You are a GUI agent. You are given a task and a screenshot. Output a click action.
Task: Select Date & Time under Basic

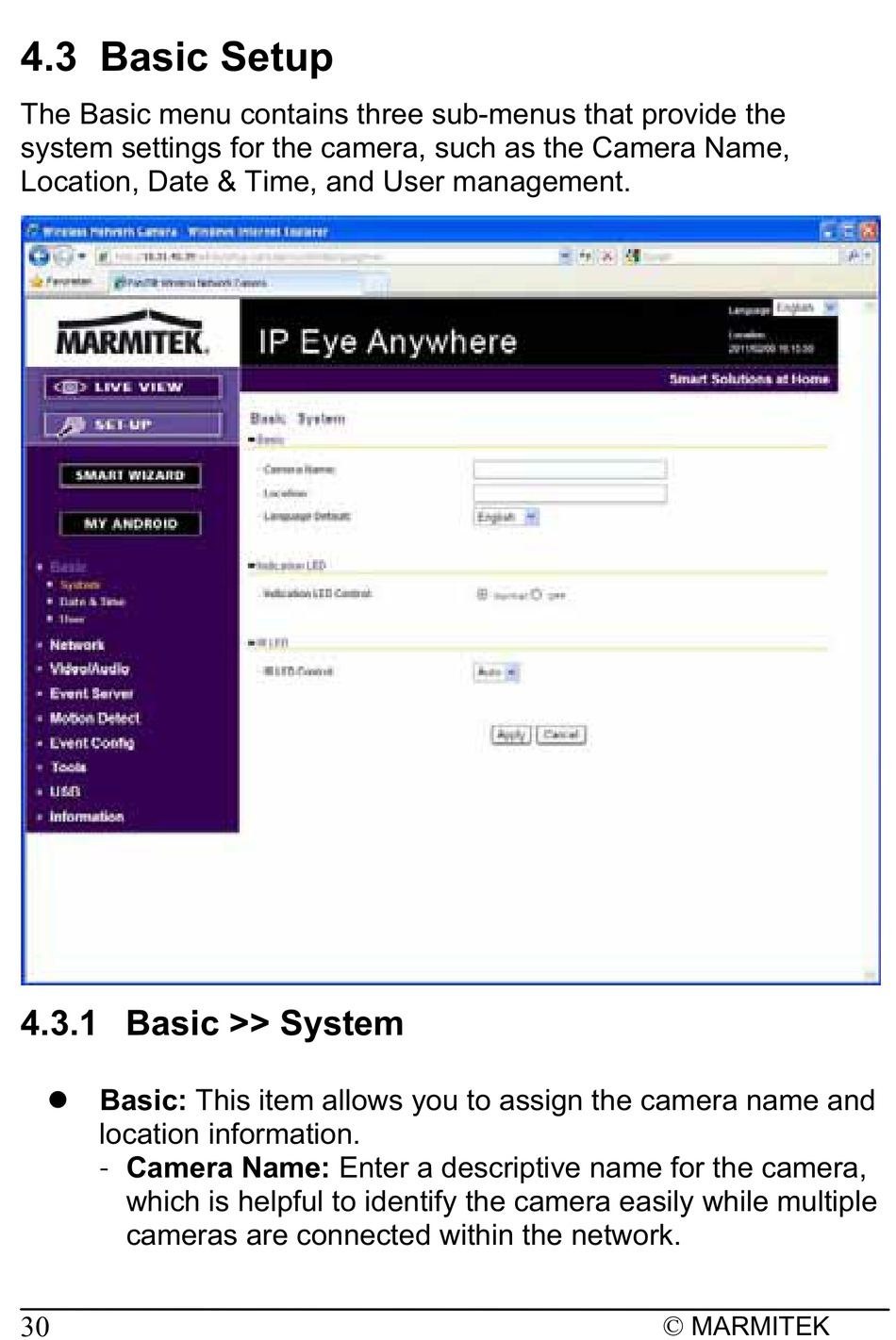[91, 602]
